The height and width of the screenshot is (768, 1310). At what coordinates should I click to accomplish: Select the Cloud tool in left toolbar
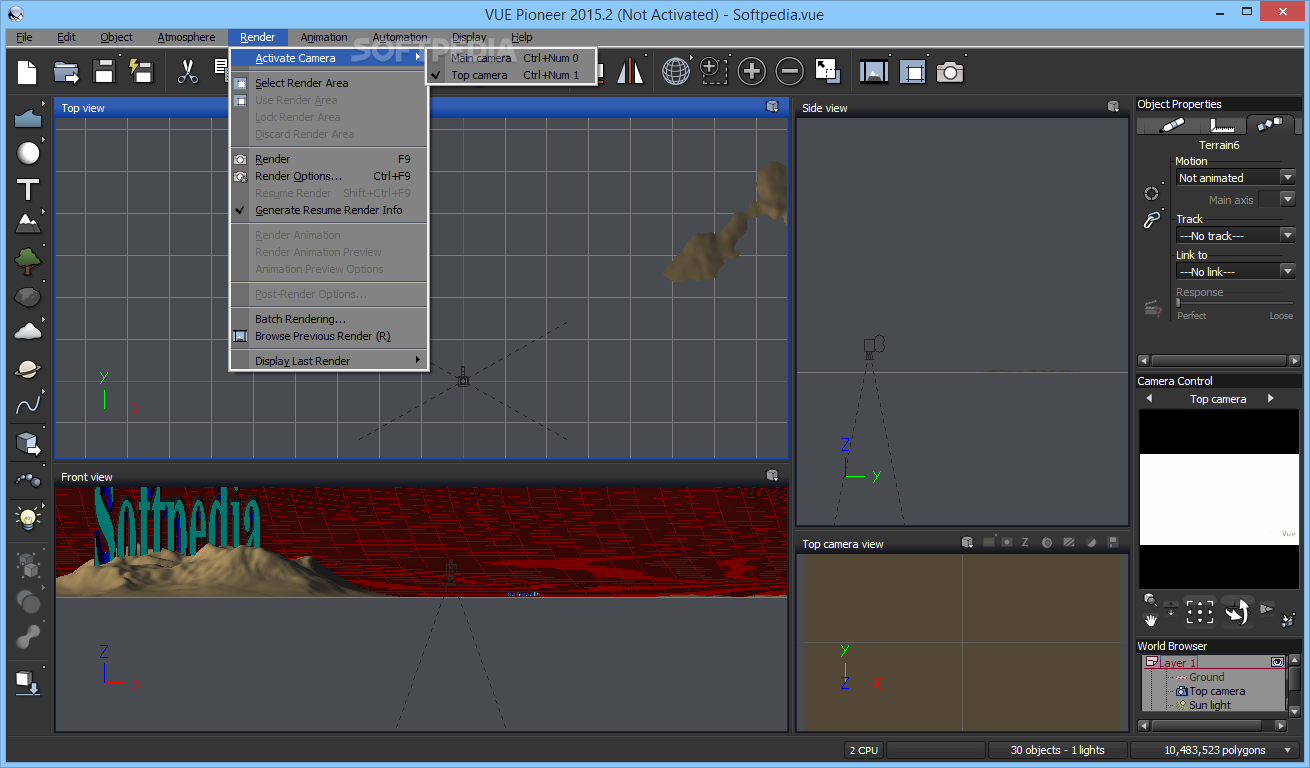[x=28, y=331]
